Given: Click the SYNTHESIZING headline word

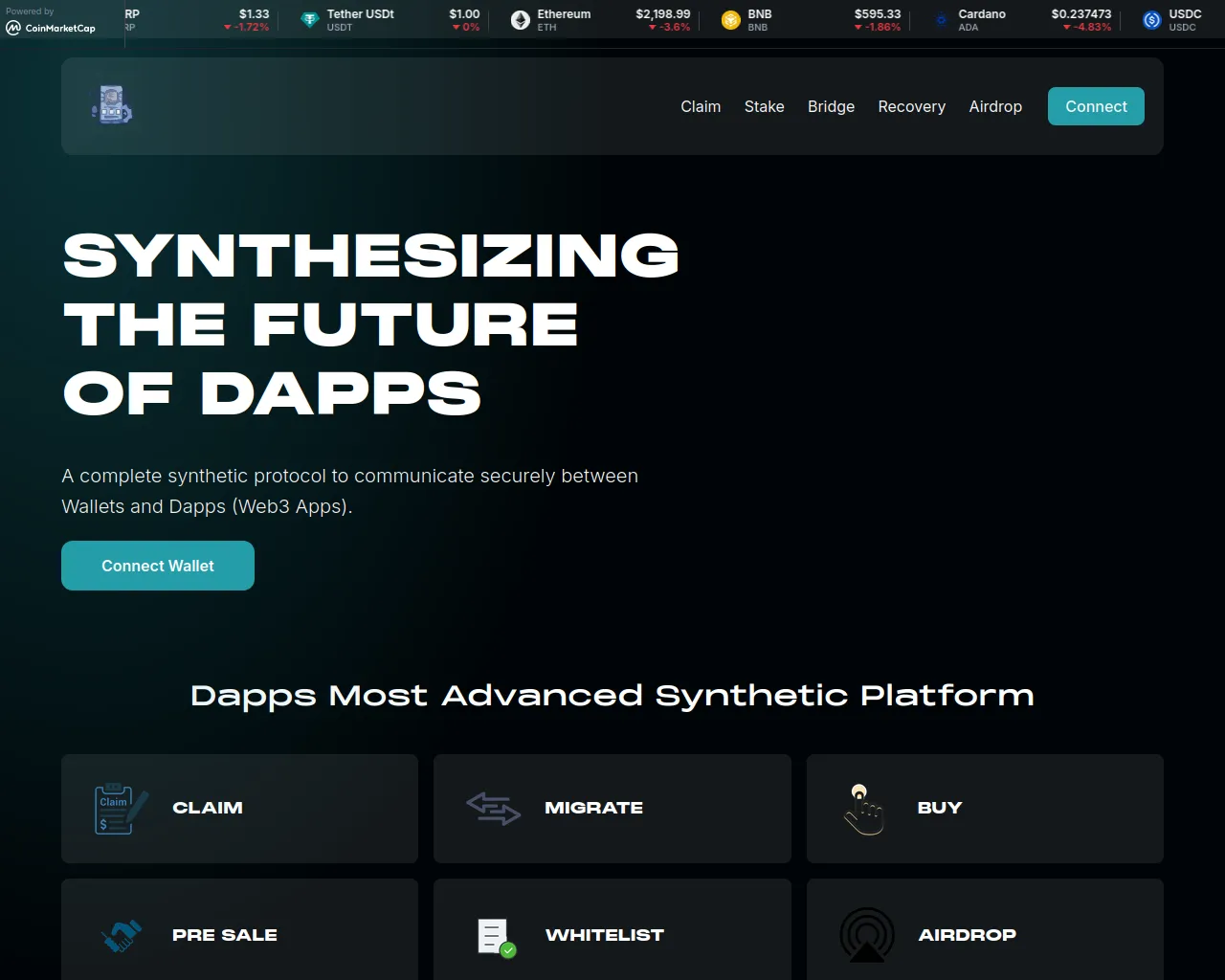Looking at the screenshot, I should click(x=371, y=256).
